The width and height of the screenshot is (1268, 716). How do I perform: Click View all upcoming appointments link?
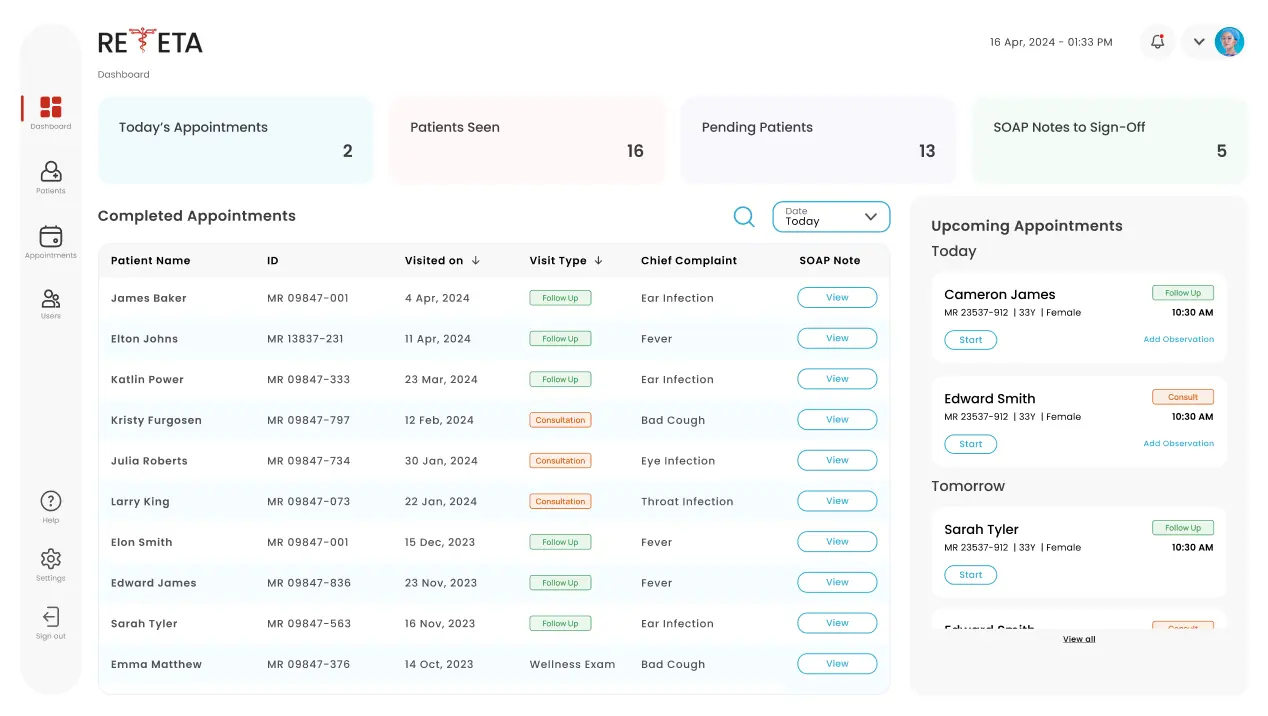1078,639
